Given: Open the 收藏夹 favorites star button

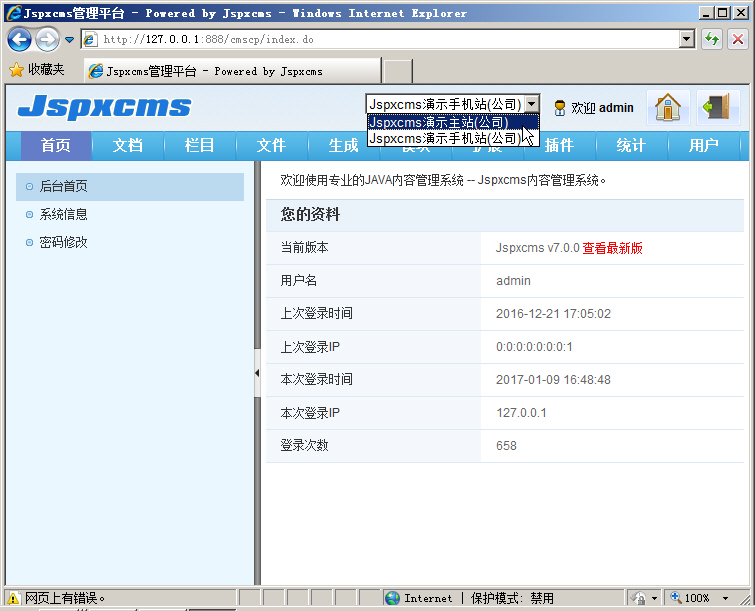Looking at the screenshot, I should (37, 70).
